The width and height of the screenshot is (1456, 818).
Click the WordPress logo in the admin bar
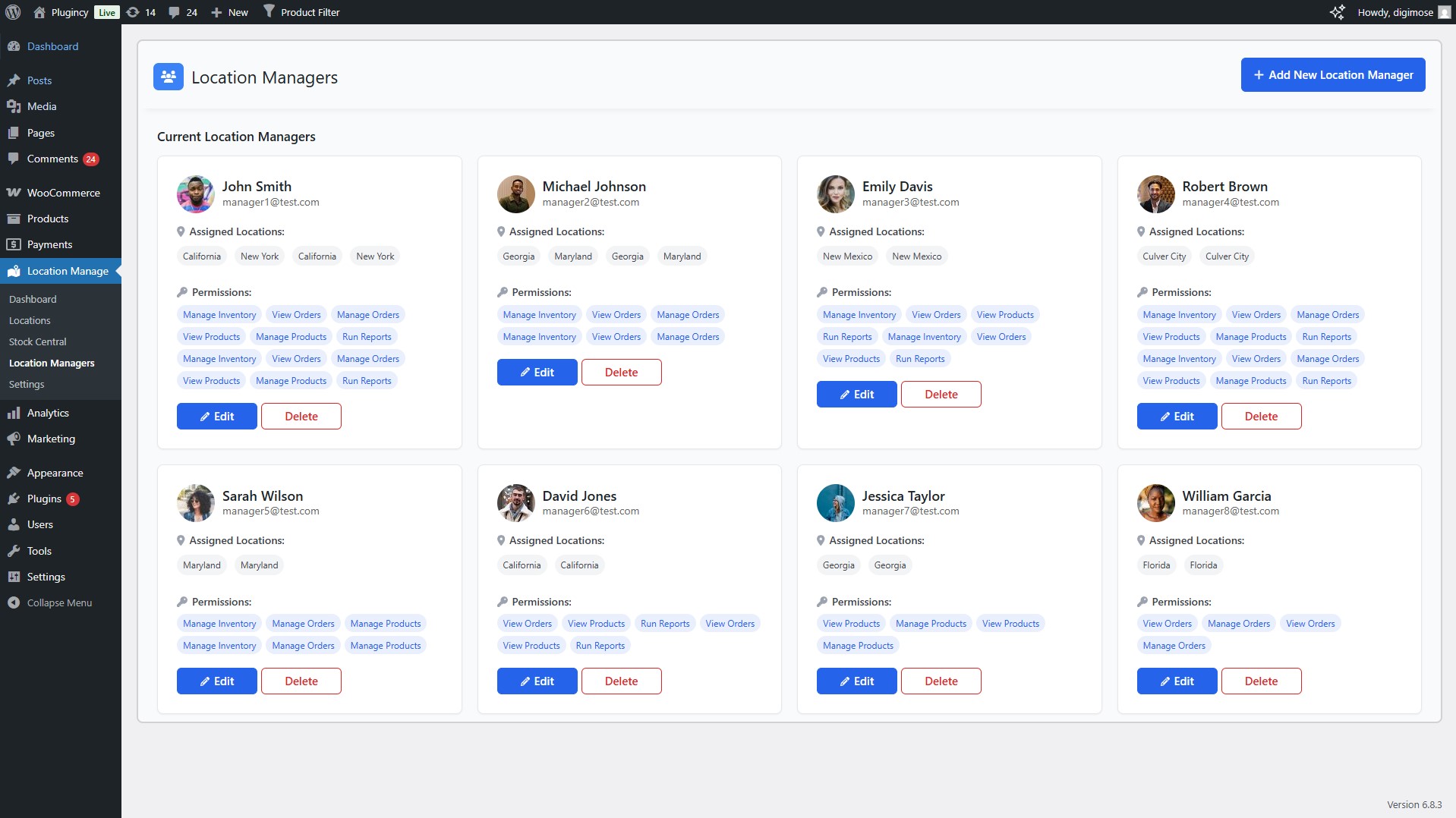coord(12,11)
